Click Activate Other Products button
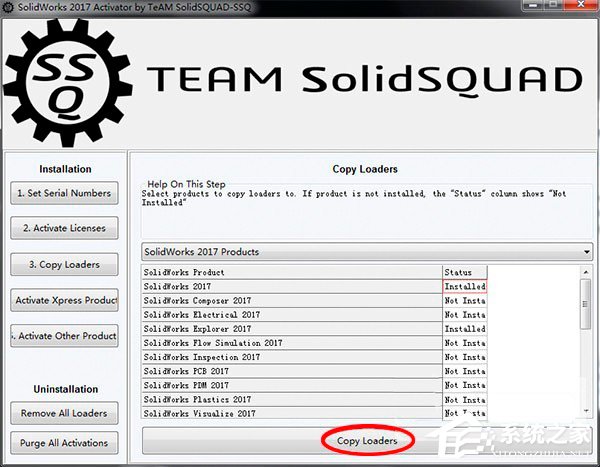Screen dimensions: 600x467 click(64, 336)
